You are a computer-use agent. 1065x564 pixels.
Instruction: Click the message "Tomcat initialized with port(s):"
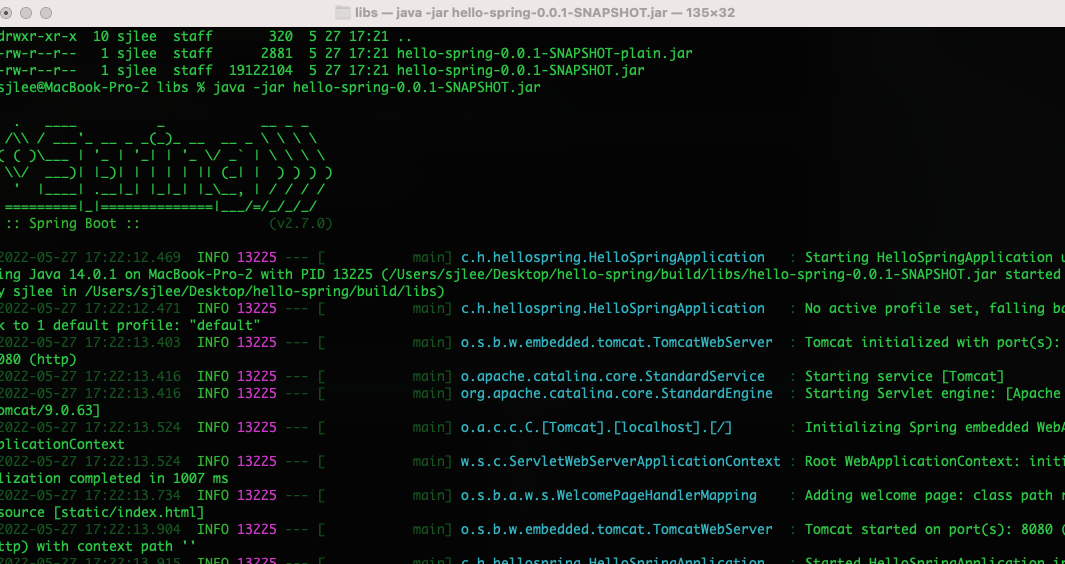tap(933, 342)
